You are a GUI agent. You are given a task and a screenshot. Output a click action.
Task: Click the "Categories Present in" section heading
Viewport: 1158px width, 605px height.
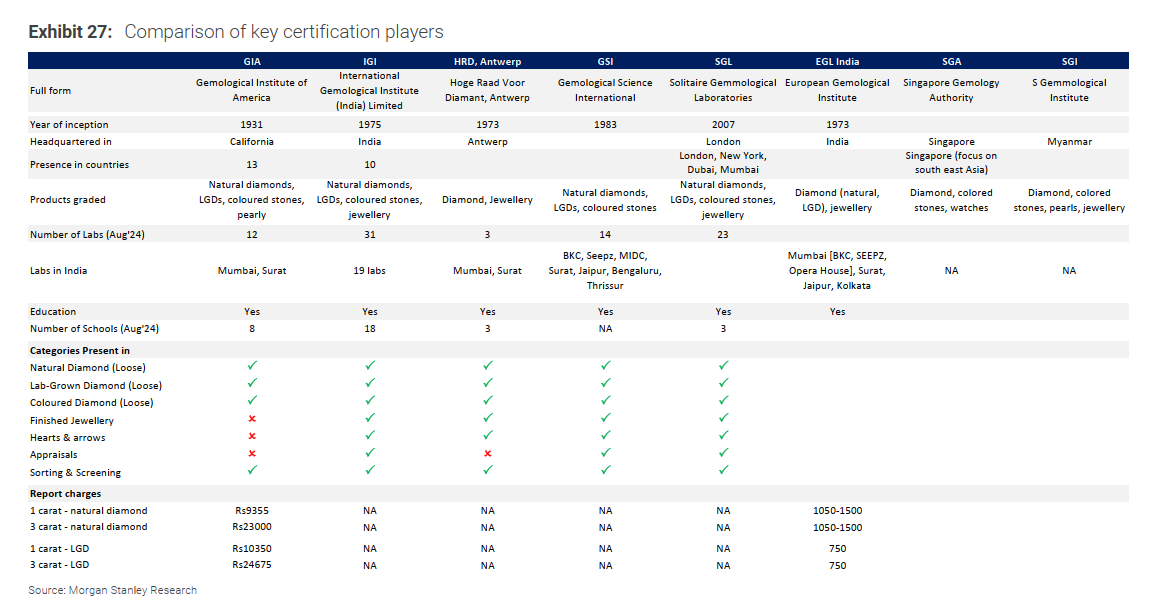(x=80, y=351)
